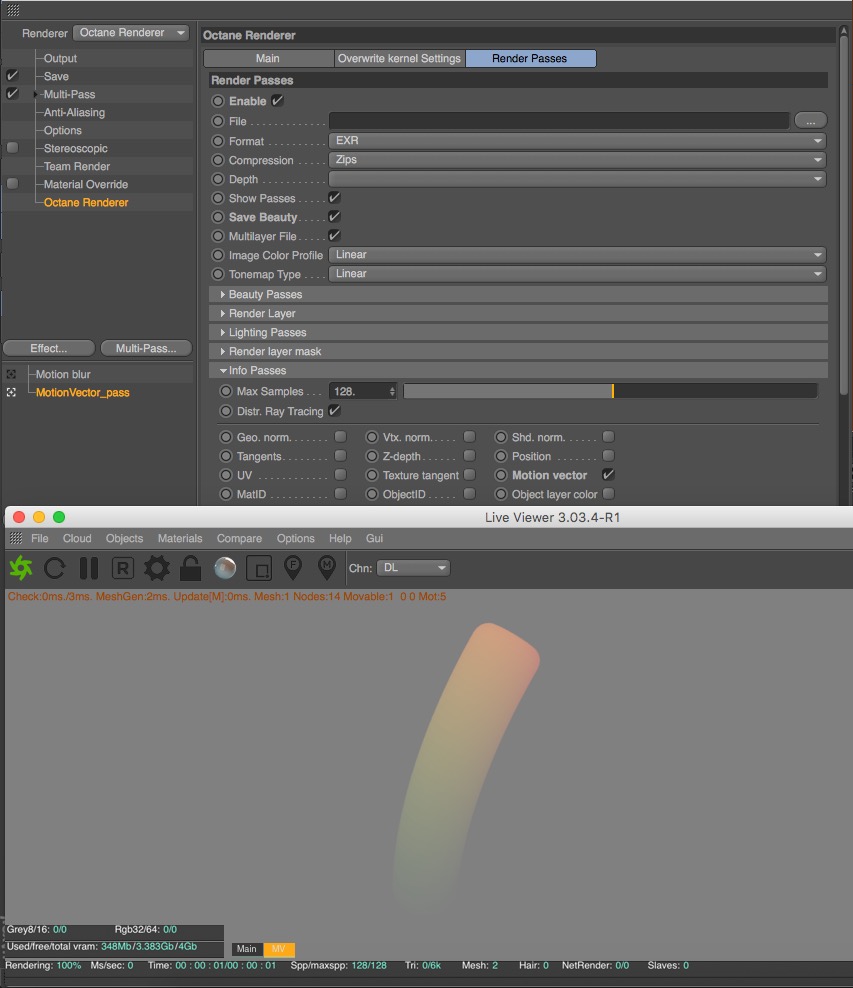Enable the Material Override checkbox
This screenshot has width=853, height=988.
point(12,183)
